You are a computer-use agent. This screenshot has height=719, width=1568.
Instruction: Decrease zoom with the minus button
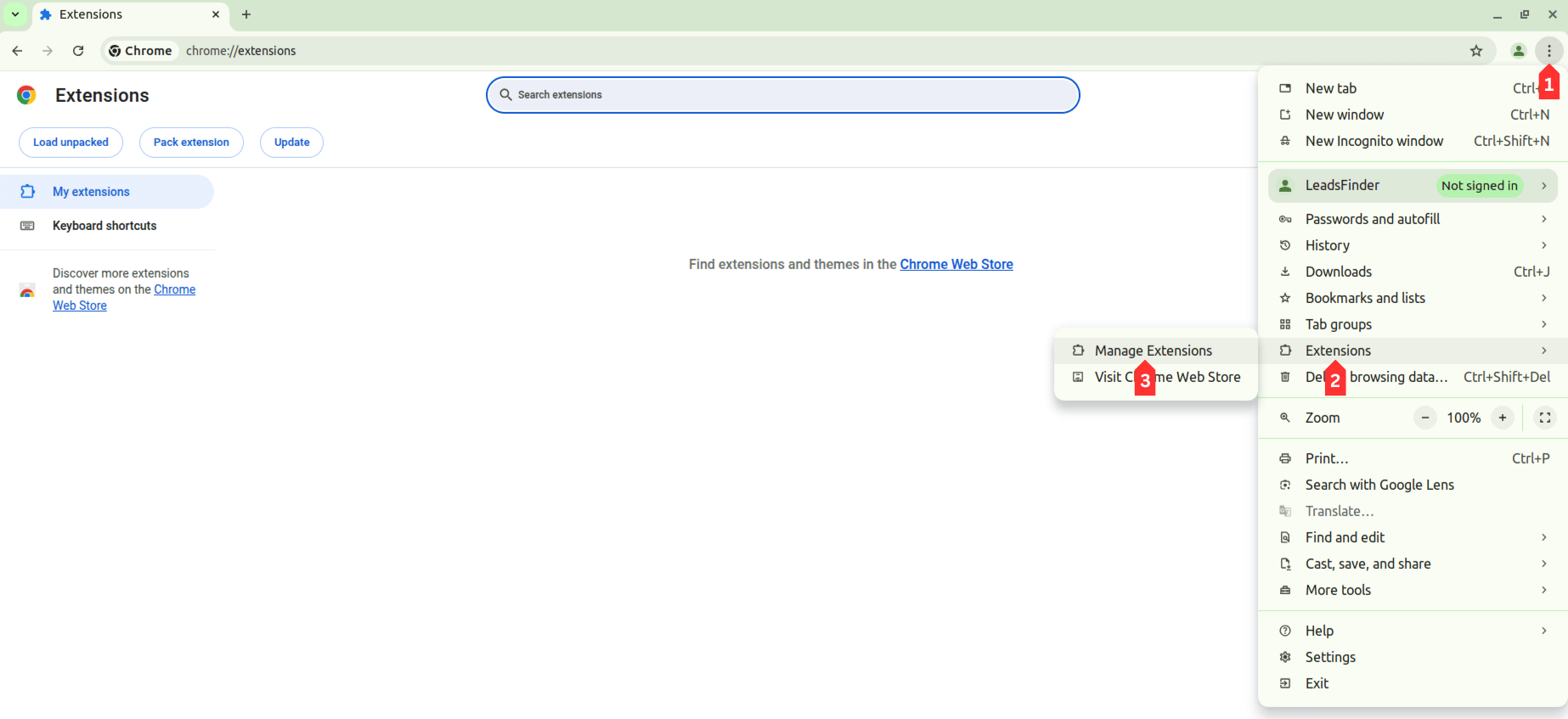[1425, 418]
